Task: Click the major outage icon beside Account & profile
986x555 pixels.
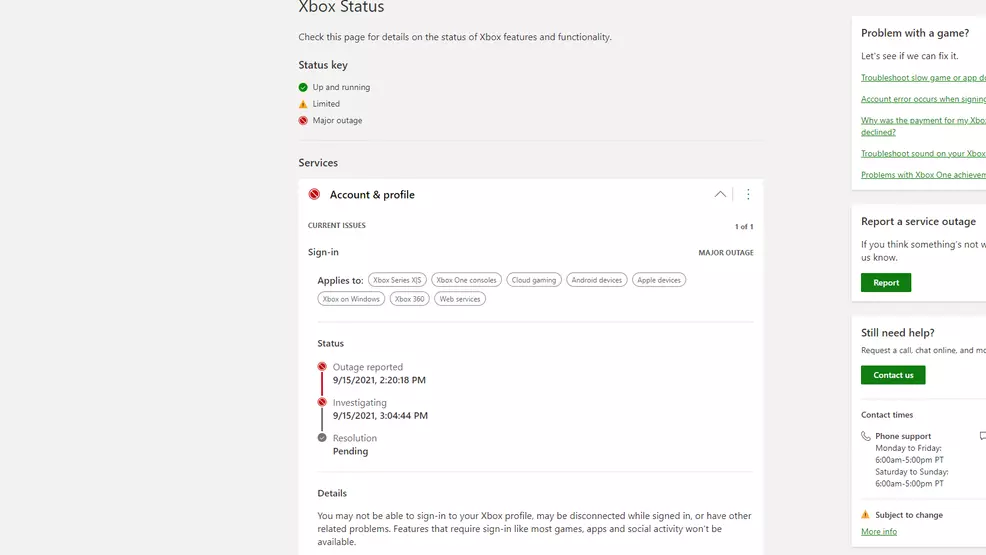Action: point(314,194)
